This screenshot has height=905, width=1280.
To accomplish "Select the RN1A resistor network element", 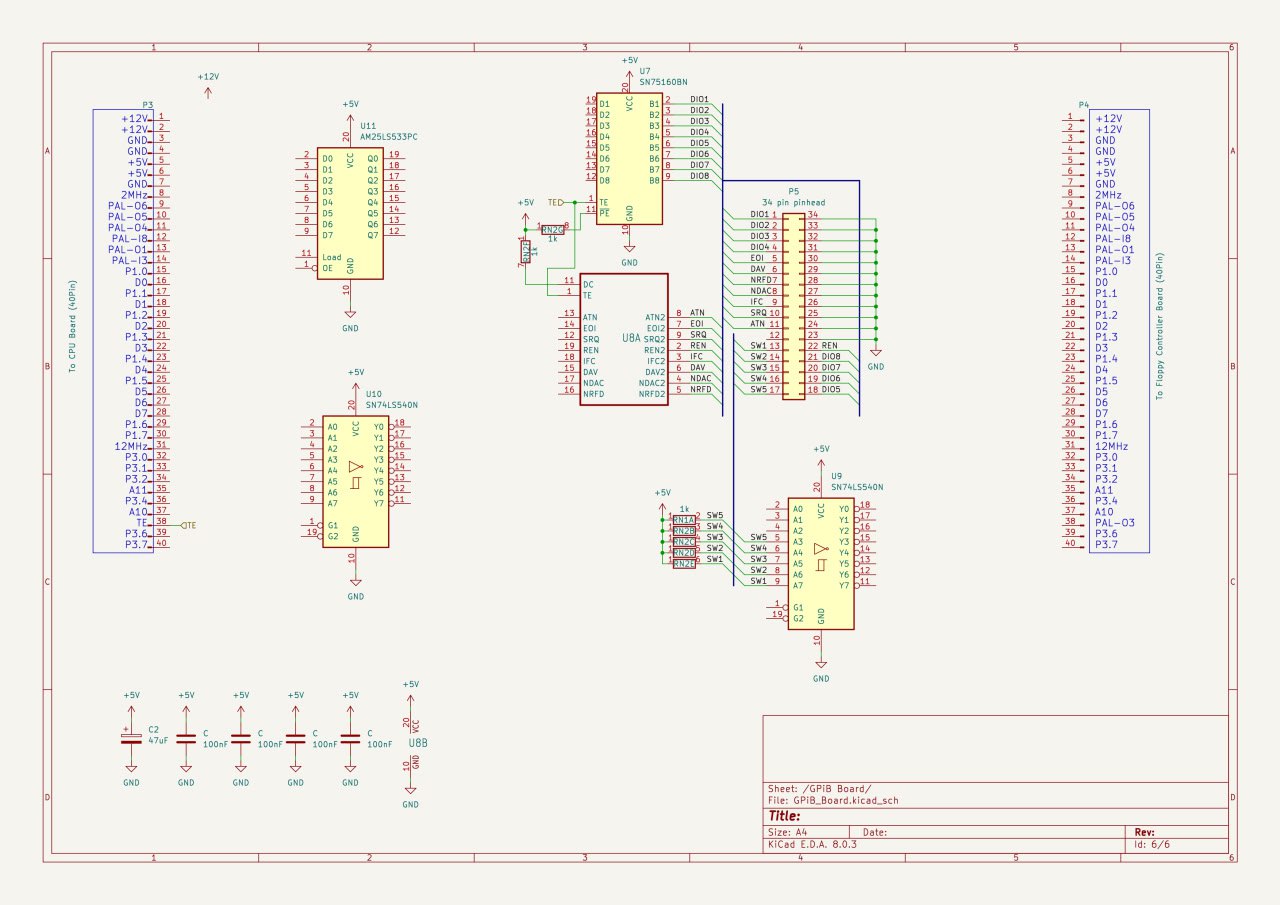I will click(684, 520).
